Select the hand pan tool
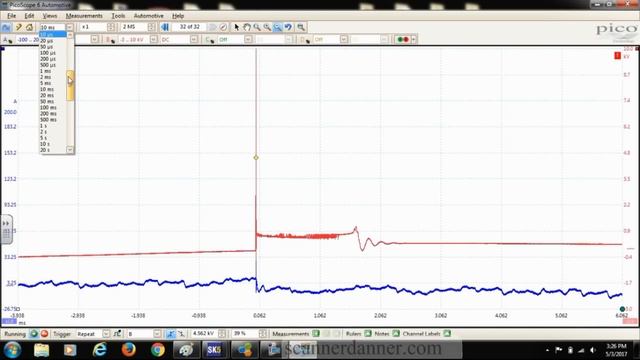640x360 pixels. (247, 27)
